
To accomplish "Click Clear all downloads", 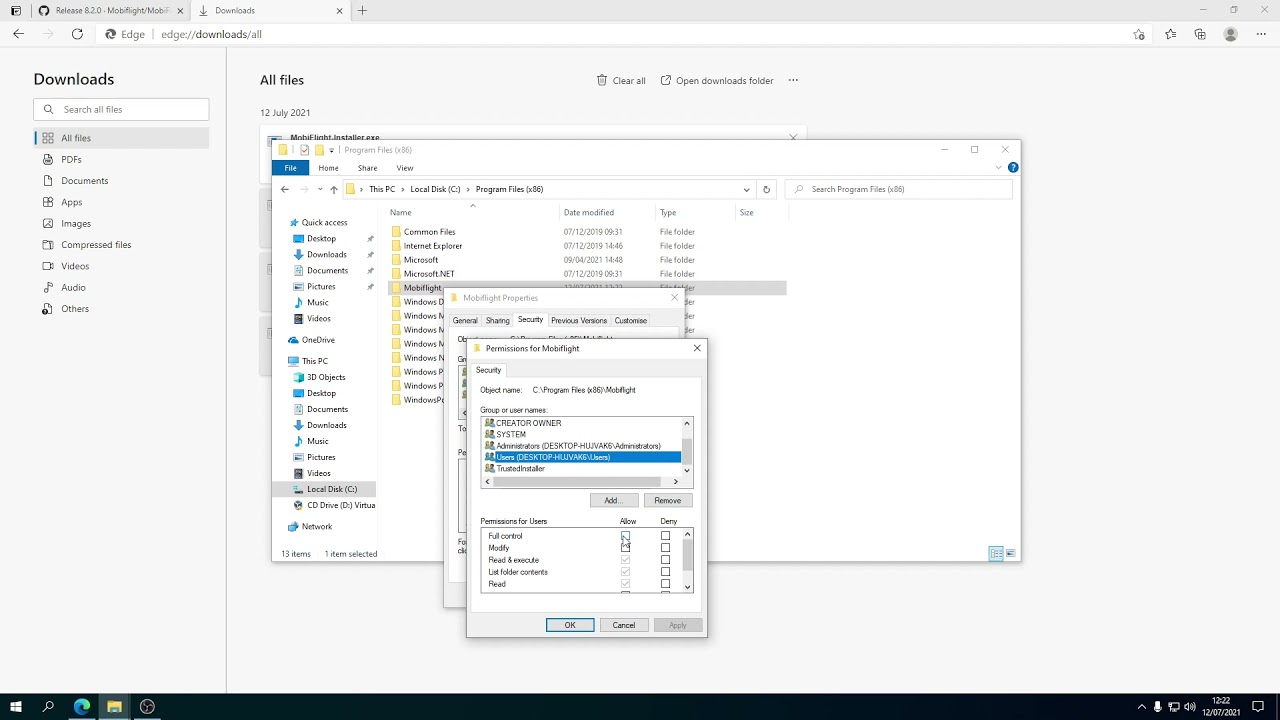I will (621, 80).
